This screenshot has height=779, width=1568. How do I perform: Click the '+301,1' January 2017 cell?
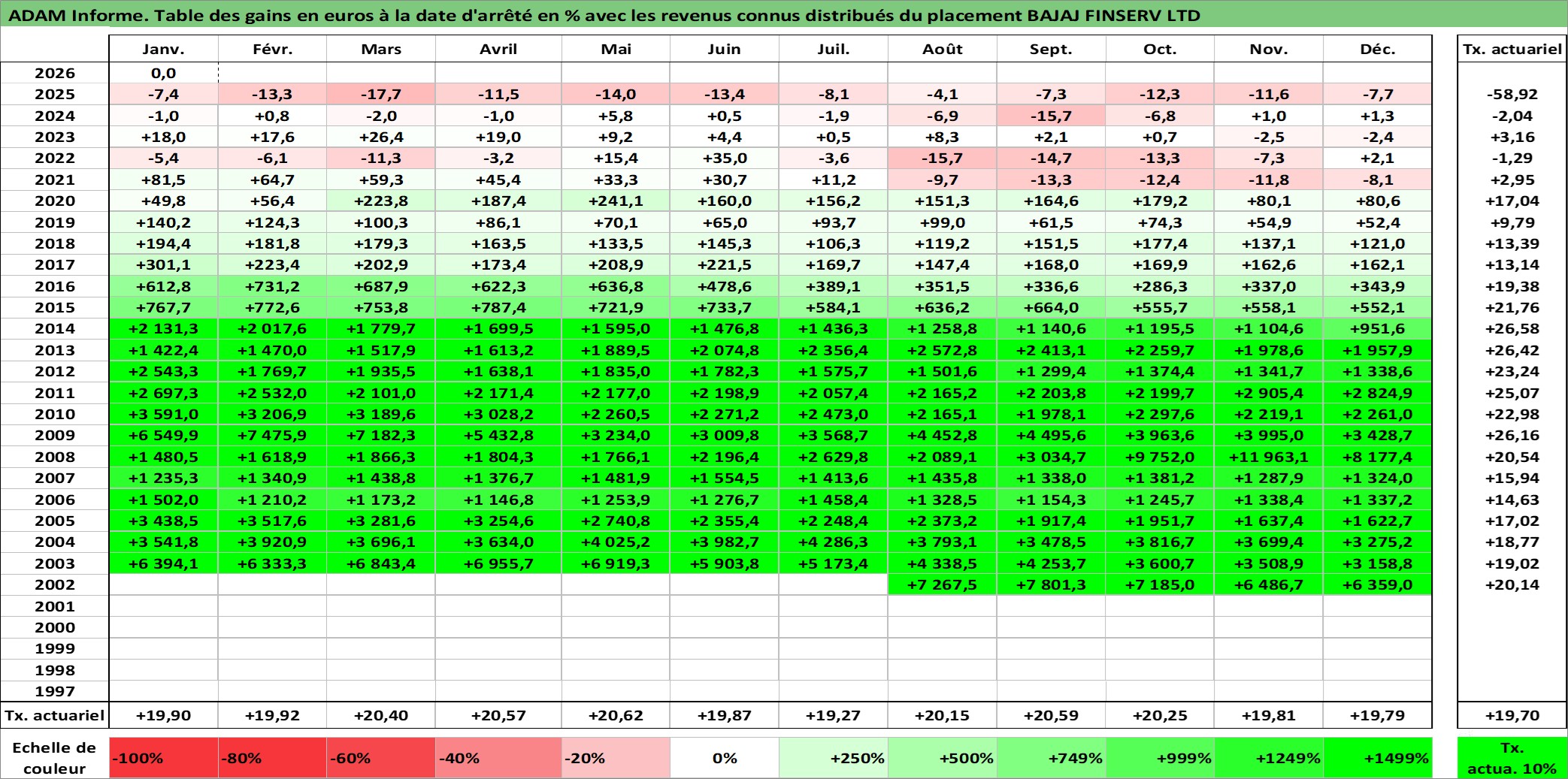pos(164,264)
